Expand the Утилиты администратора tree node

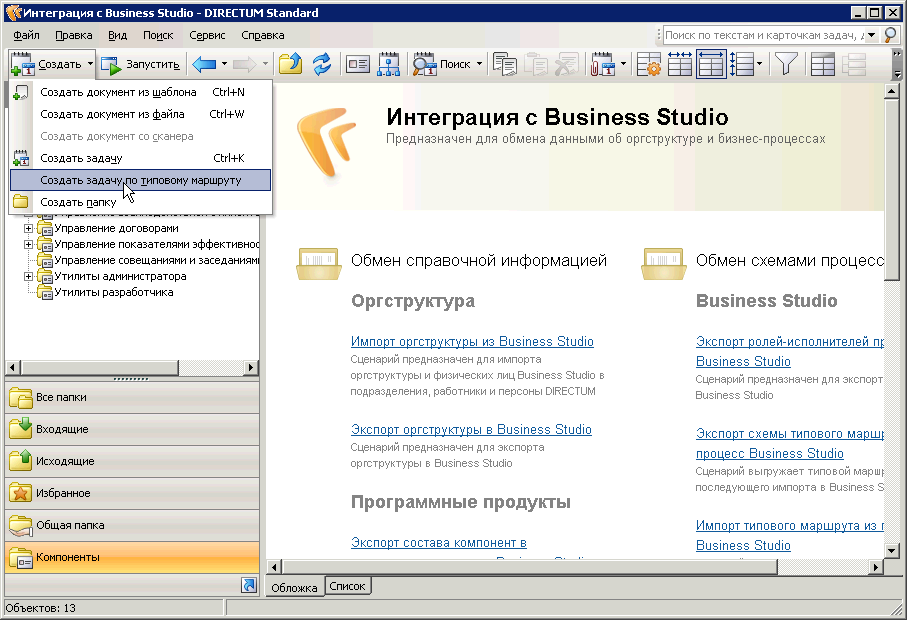[x=28, y=276]
